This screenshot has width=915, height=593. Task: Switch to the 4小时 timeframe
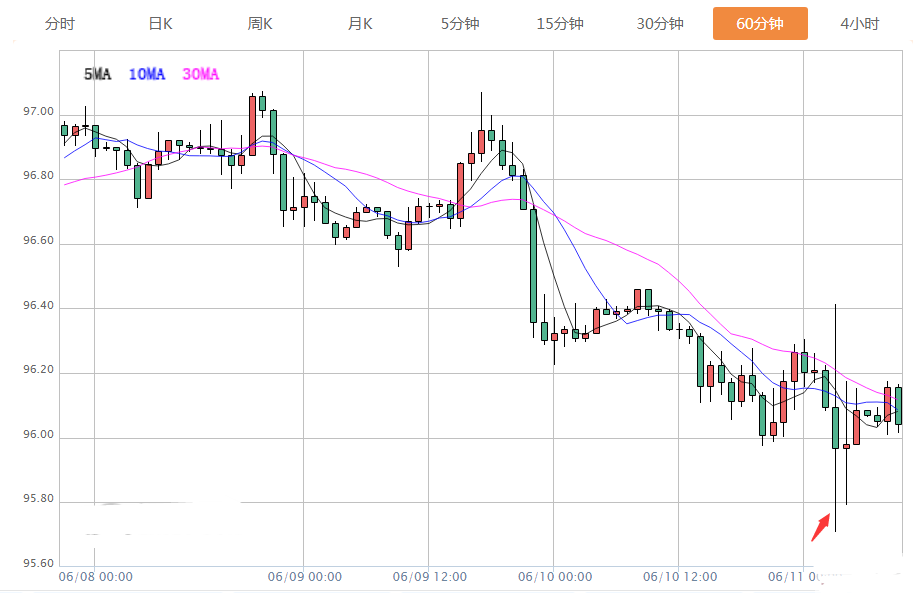859,24
